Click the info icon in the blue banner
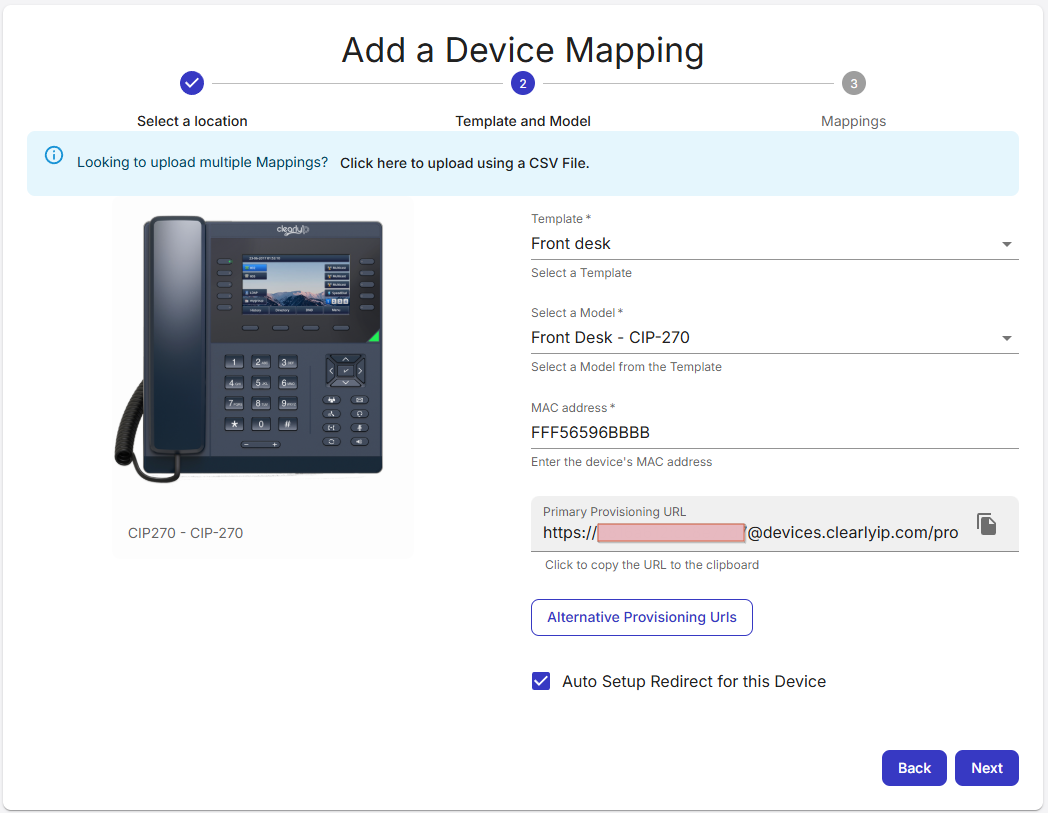Viewport: 1048px width, 813px height. coord(54,155)
